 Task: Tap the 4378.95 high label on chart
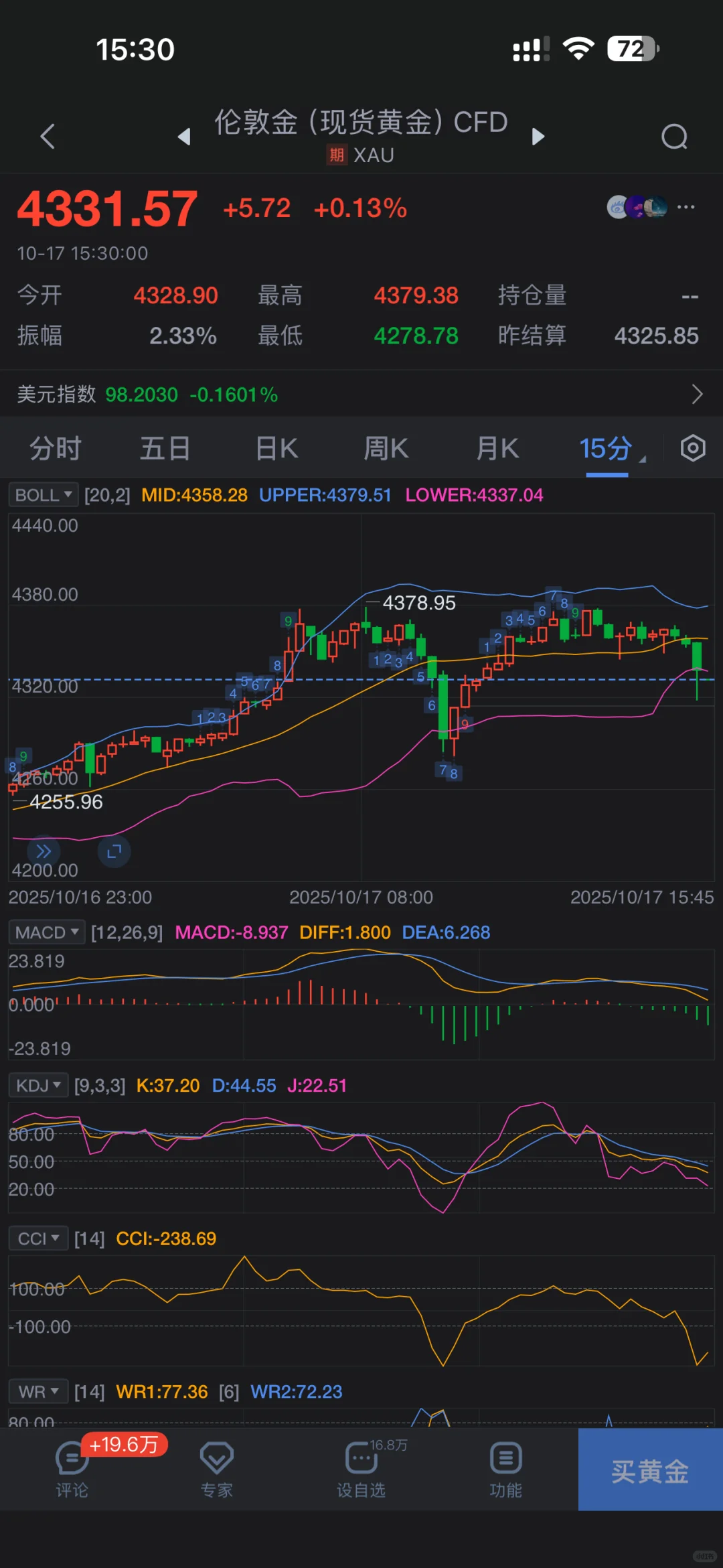tap(418, 603)
